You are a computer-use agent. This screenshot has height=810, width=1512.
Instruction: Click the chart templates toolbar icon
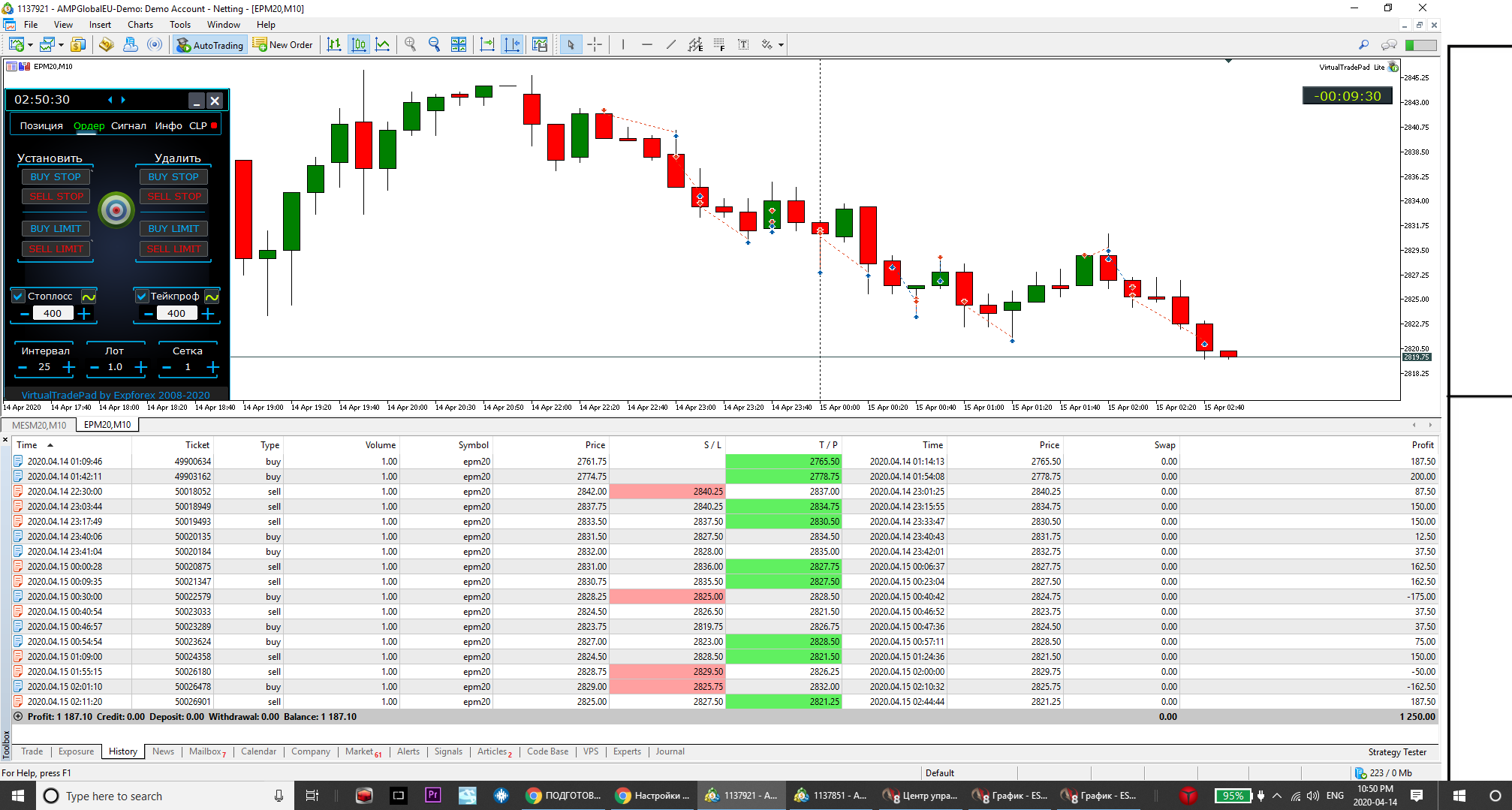[x=540, y=45]
